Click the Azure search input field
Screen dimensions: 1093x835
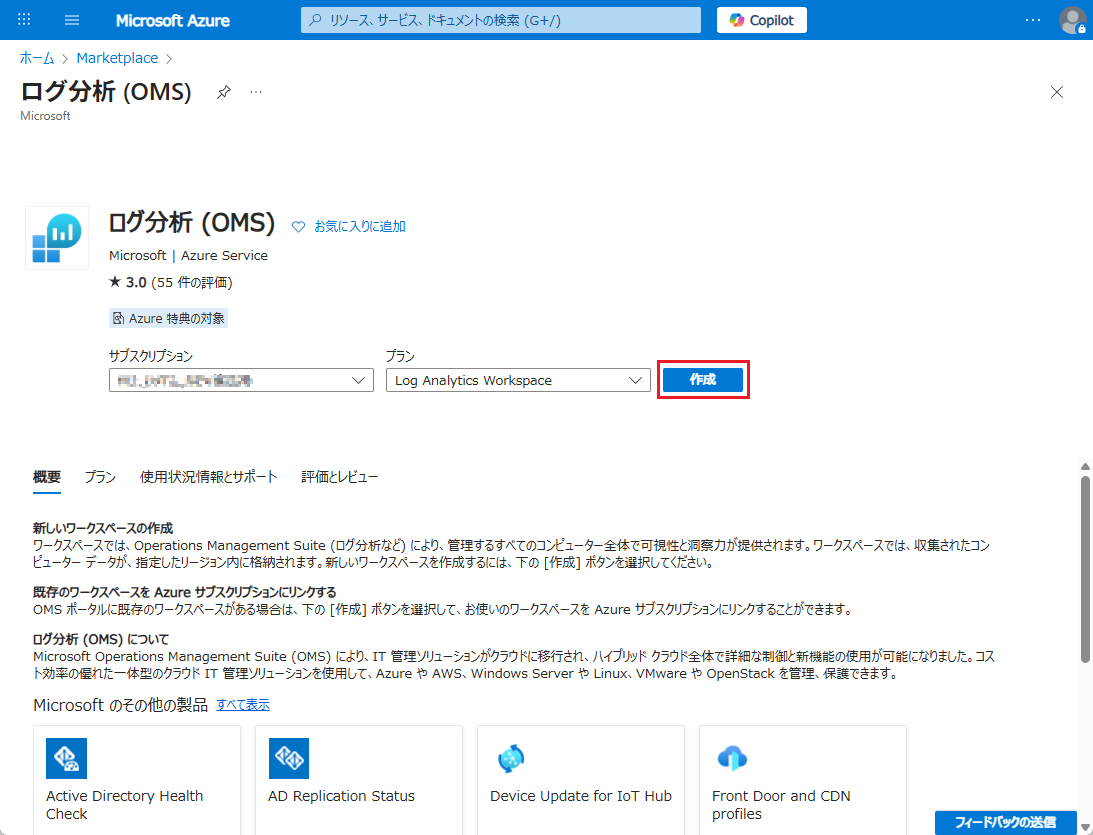click(x=500, y=20)
